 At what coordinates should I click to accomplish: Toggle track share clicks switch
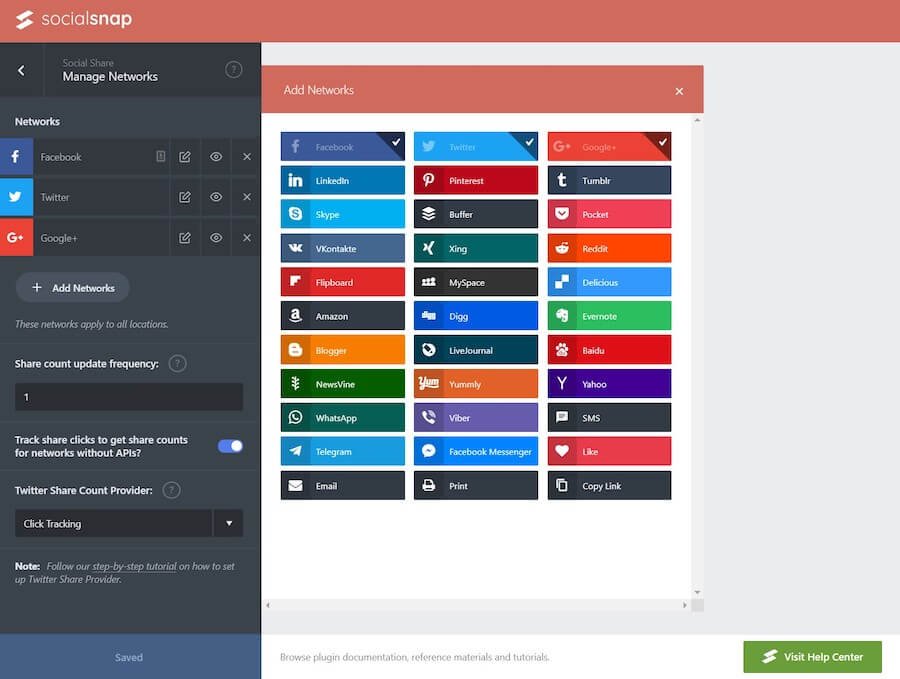230,446
